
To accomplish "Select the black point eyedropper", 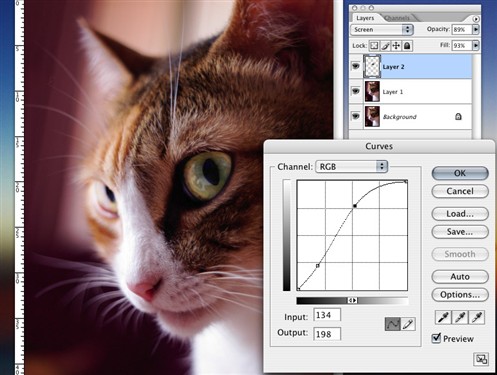I will click(x=443, y=317).
